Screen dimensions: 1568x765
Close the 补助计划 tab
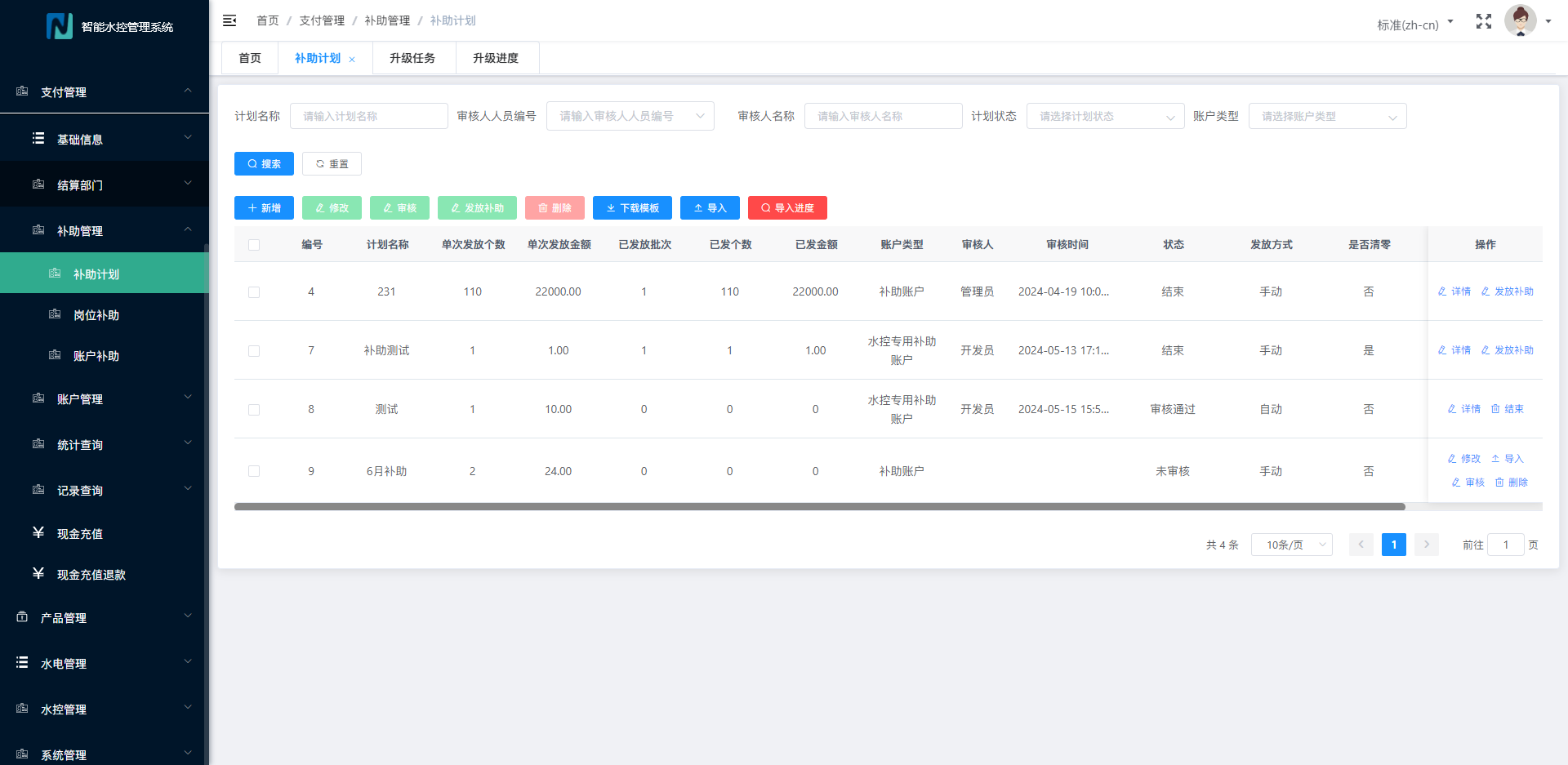(352, 60)
